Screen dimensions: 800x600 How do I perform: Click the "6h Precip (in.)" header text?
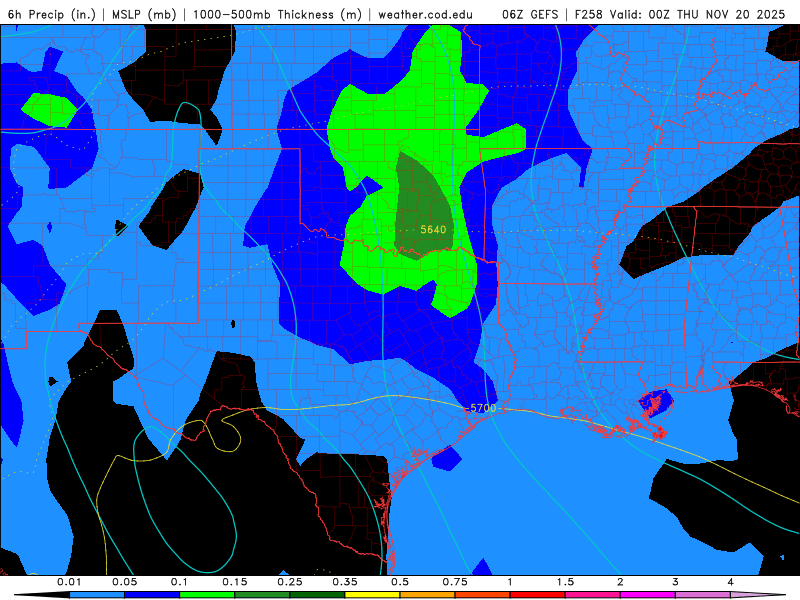(x=52, y=14)
